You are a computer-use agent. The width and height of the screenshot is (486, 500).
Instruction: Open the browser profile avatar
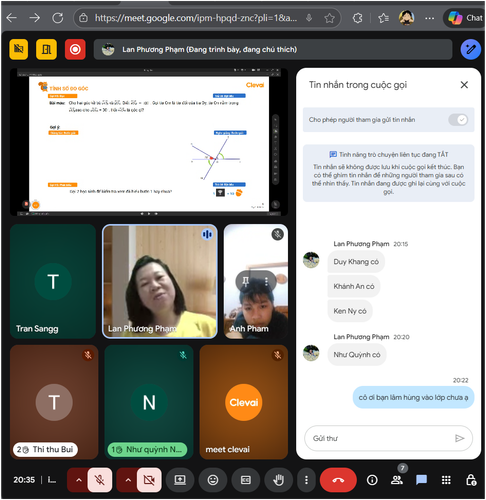tap(406, 18)
